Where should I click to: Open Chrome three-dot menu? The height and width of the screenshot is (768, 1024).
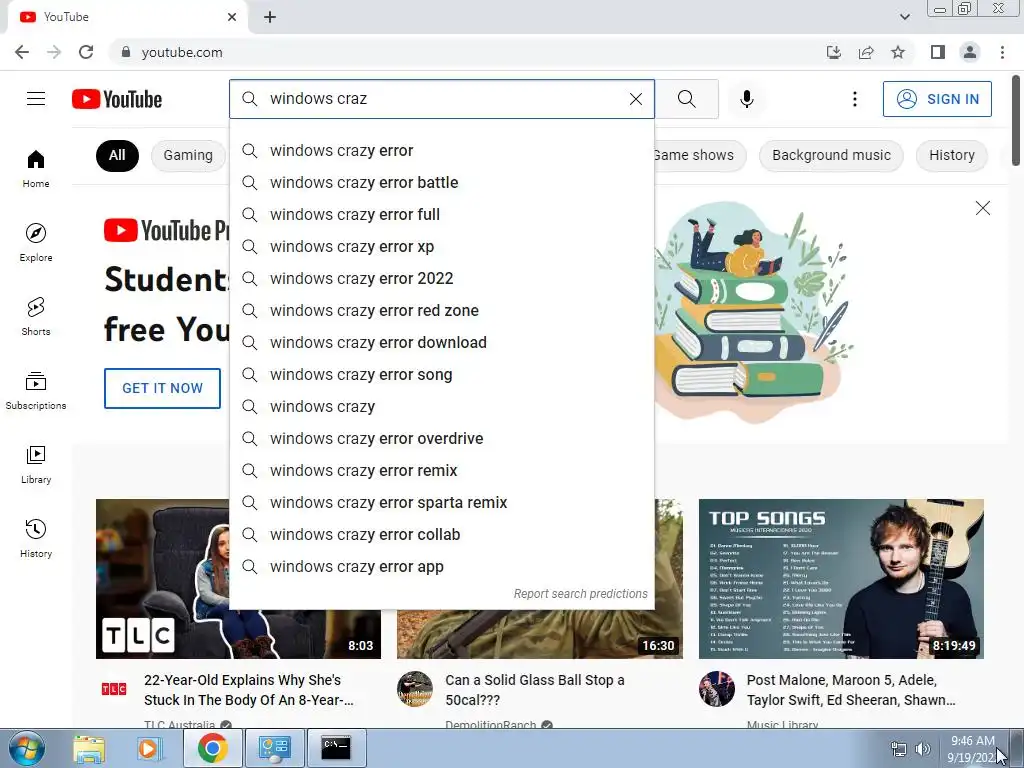(1002, 52)
